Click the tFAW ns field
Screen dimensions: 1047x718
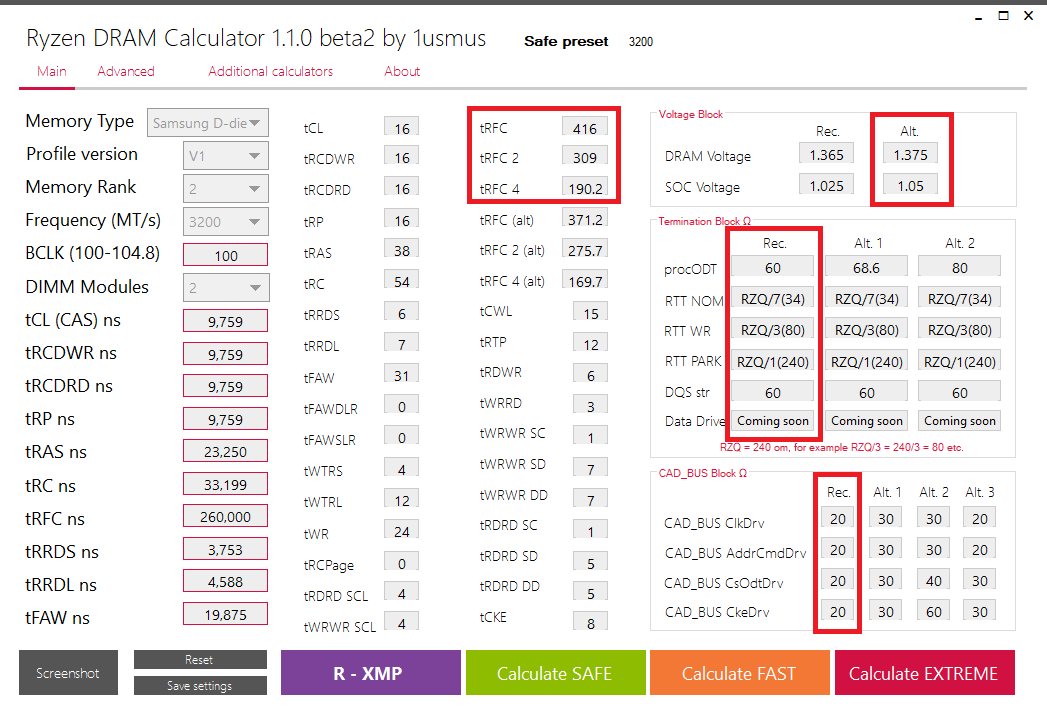pos(226,614)
